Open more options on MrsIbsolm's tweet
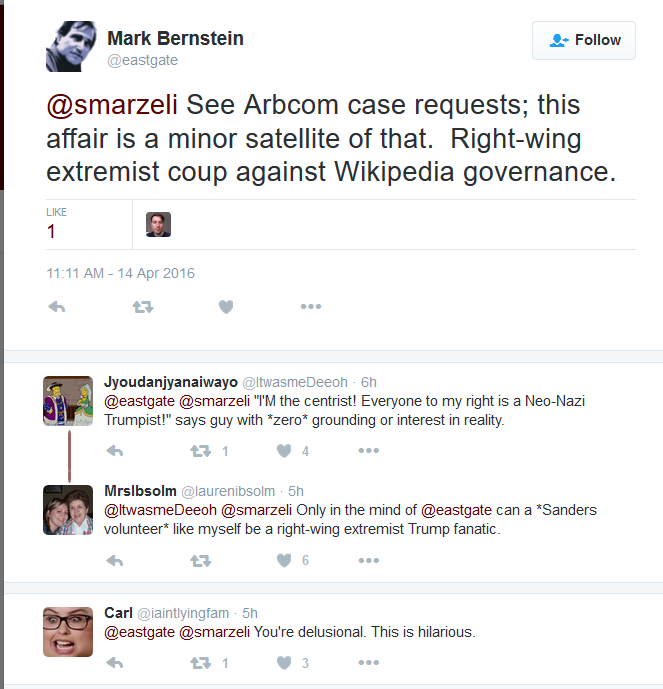The height and width of the screenshot is (689, 663). (x=369, y=560)
